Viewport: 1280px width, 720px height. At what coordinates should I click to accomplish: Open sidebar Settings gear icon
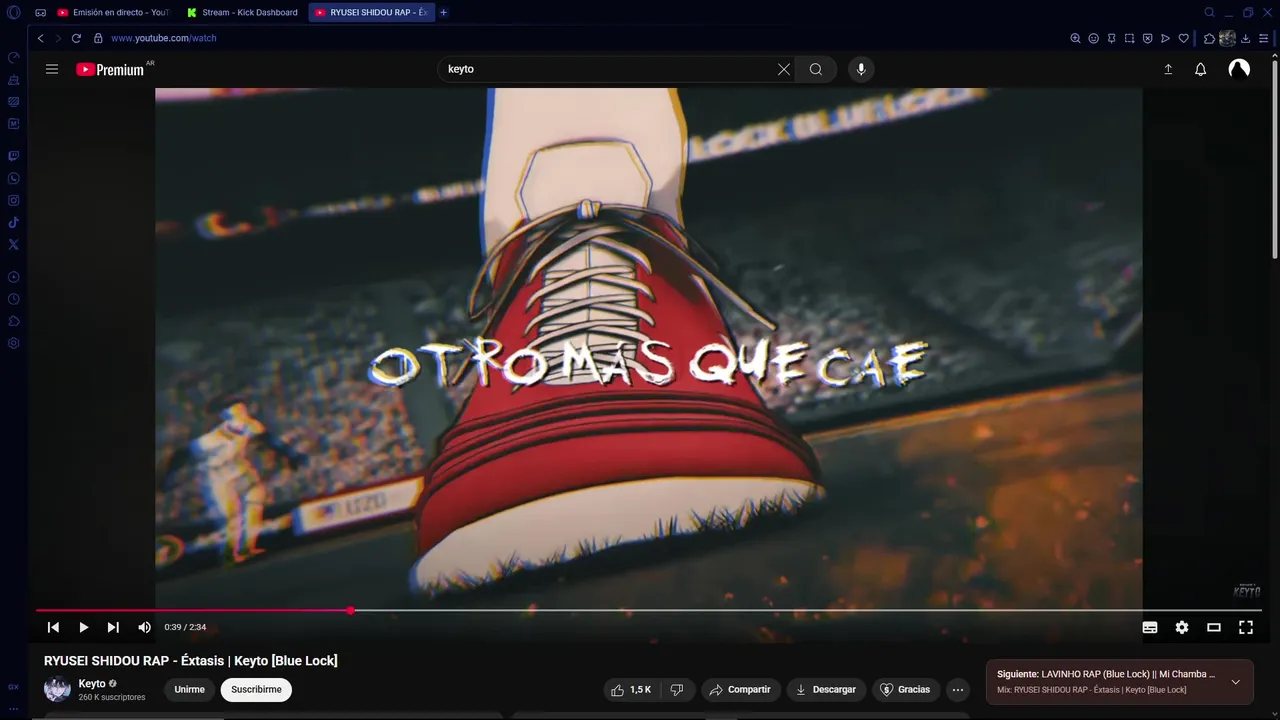[13, 343]
